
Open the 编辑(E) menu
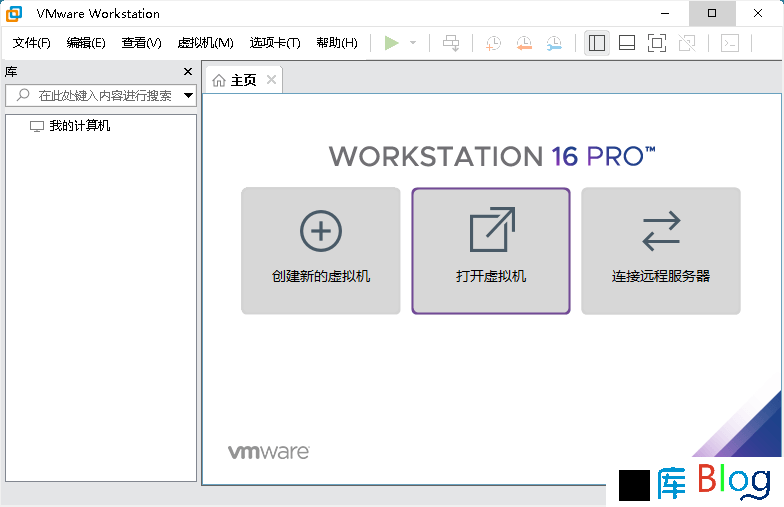tap(86, 43)
